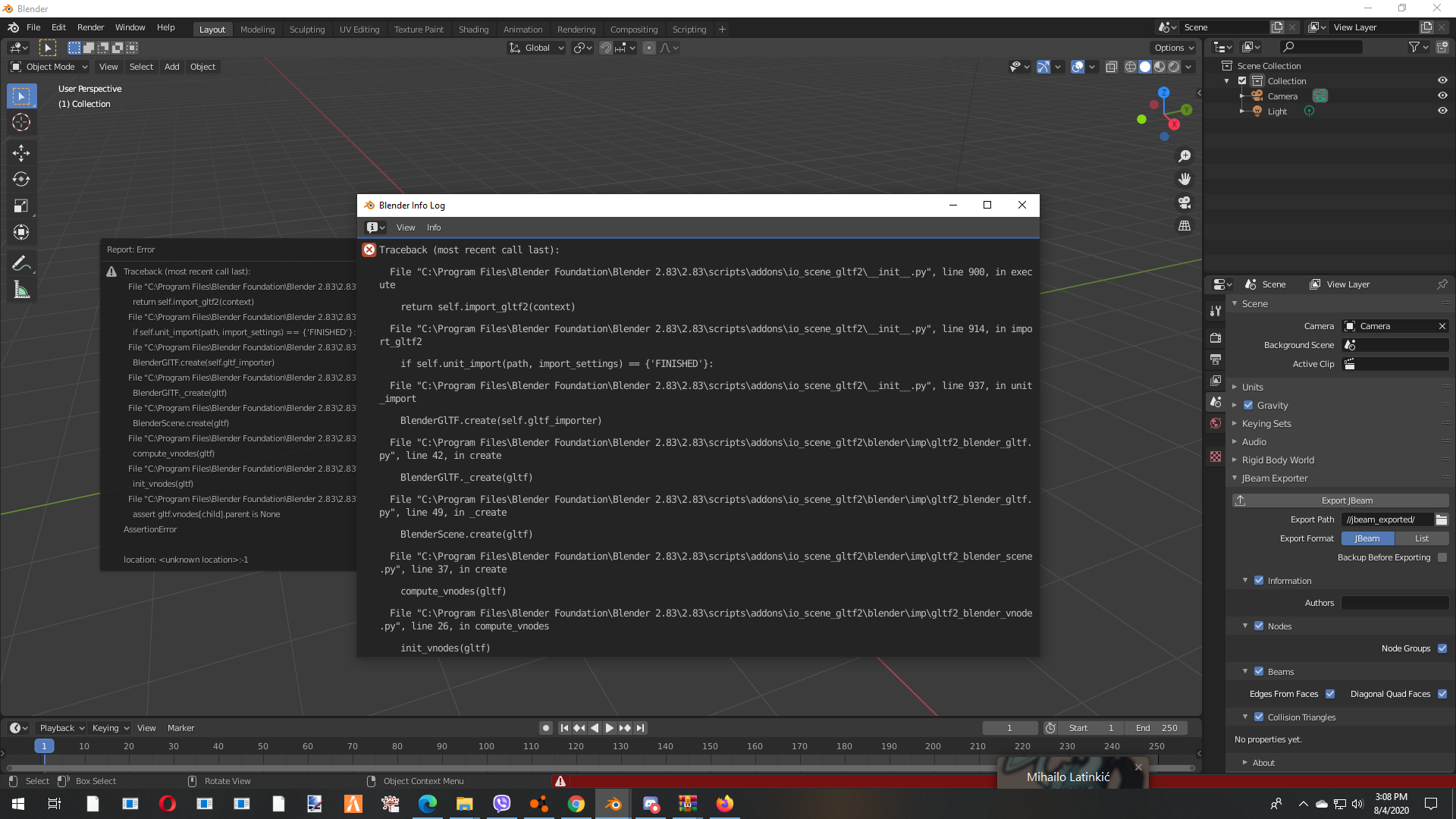Image resolution: width=1456 pixels, height=819 pixels.
Task: Open the Render menu
Action: tap(90, 27)
